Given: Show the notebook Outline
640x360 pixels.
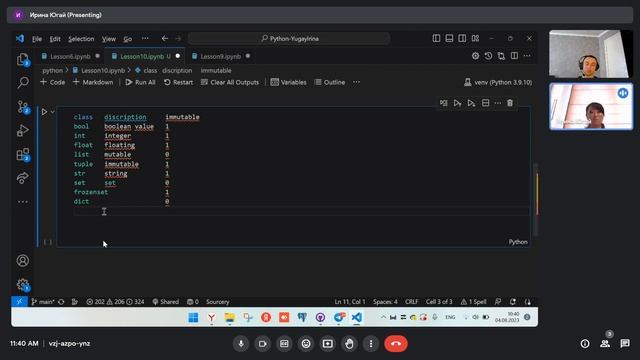Looking at the screenshot, I should click(x=330, y=82).
